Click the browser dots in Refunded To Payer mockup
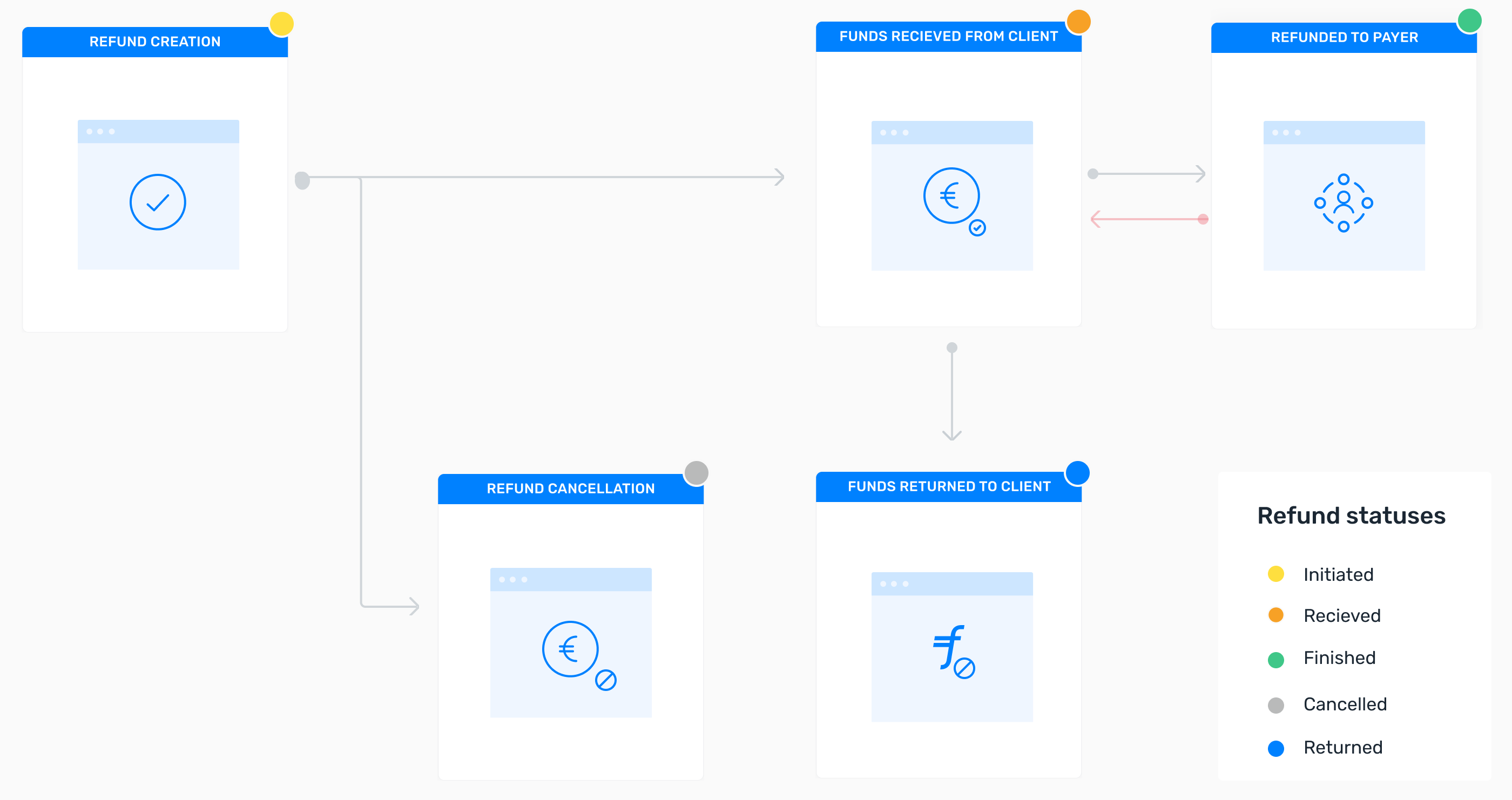 pyautogui.click(x=1287, y=133)
